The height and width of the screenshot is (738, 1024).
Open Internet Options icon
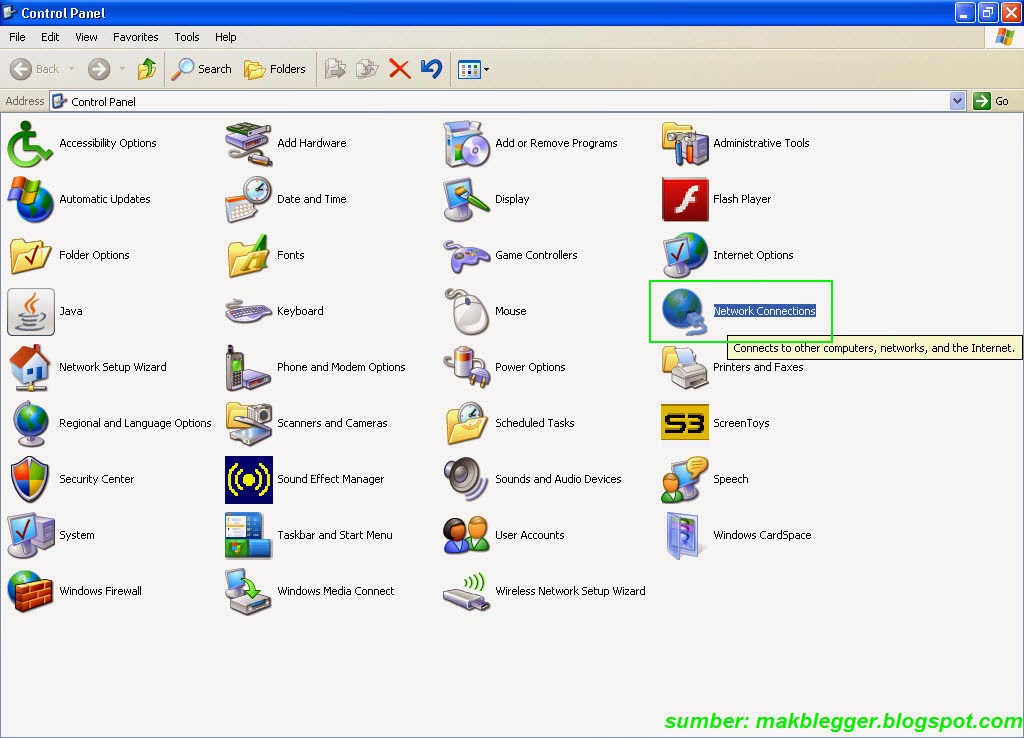(684, 255)
